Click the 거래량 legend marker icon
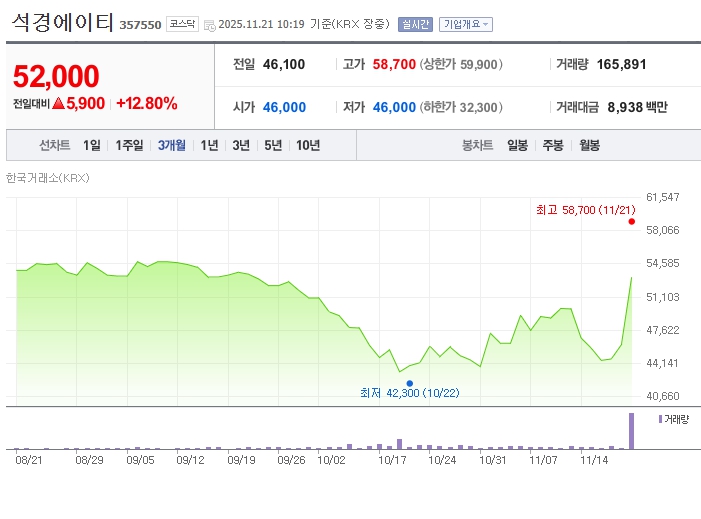This screenshot has width=701, height=519. tap(660, 418)
